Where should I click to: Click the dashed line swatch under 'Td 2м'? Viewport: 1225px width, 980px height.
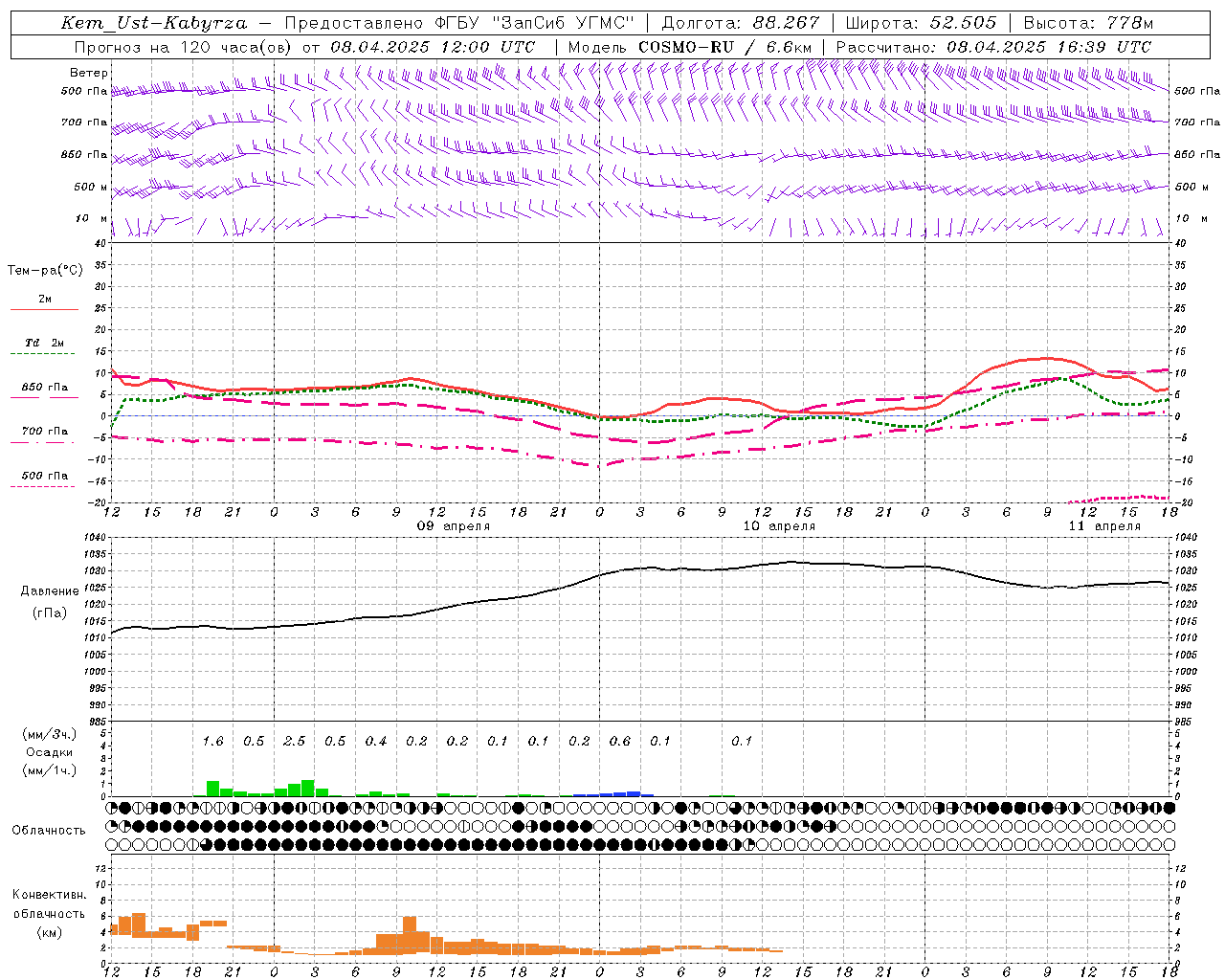coord(44,354)
